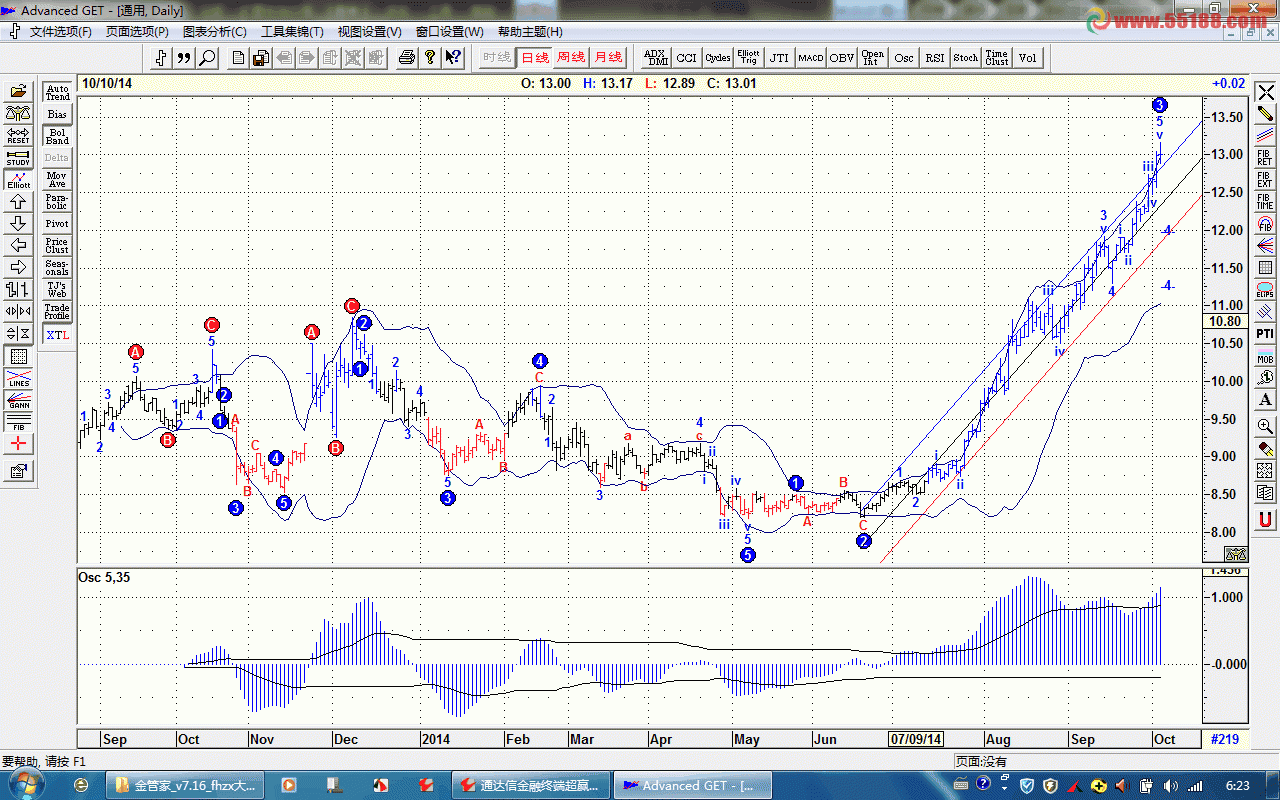This screenshot has width=1280, height=800.
Task: Click the magnifier search toolbar icon
Action: [207, 58]
